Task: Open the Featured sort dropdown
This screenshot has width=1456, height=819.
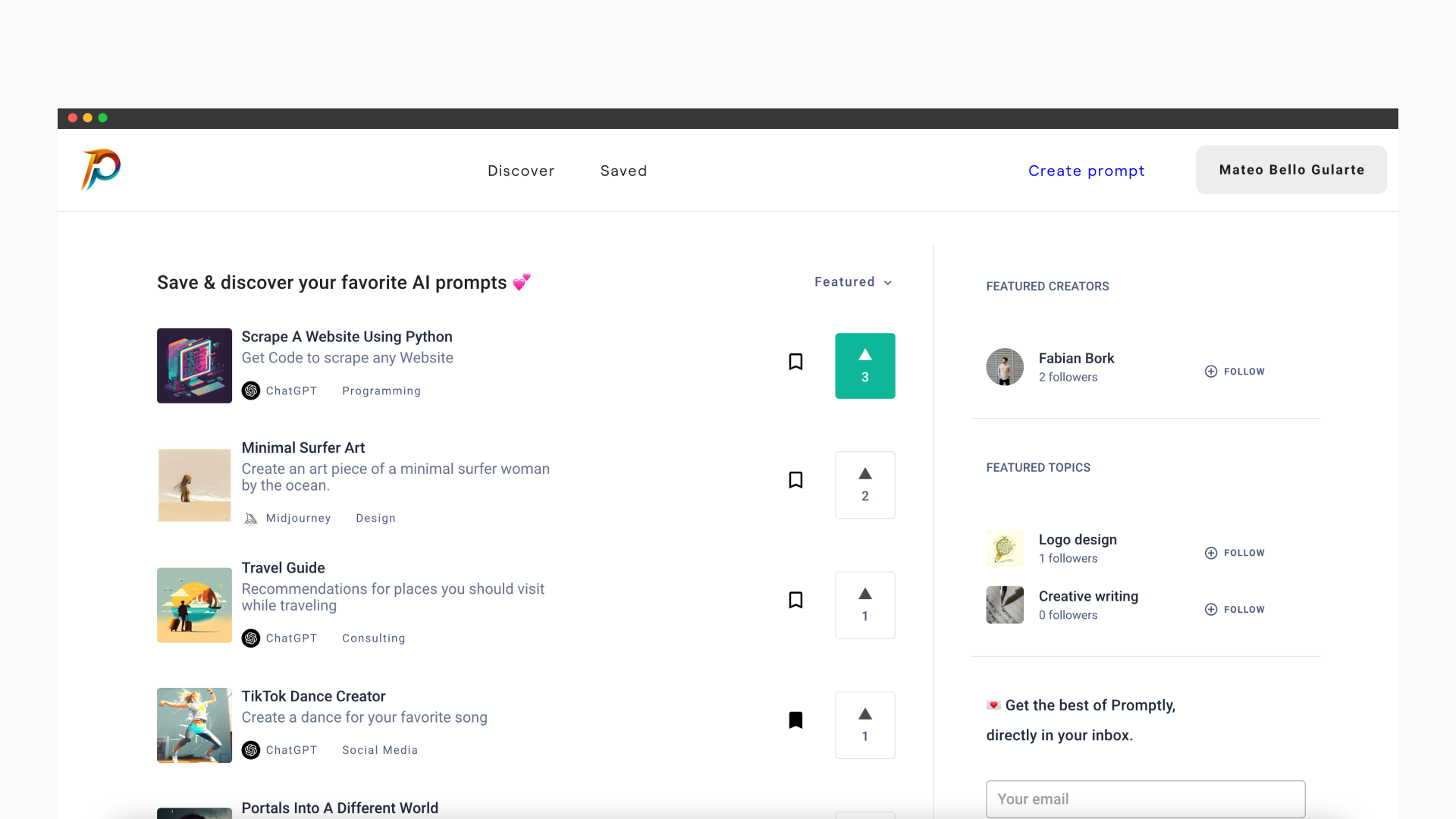Action: (x=853, y=282)
